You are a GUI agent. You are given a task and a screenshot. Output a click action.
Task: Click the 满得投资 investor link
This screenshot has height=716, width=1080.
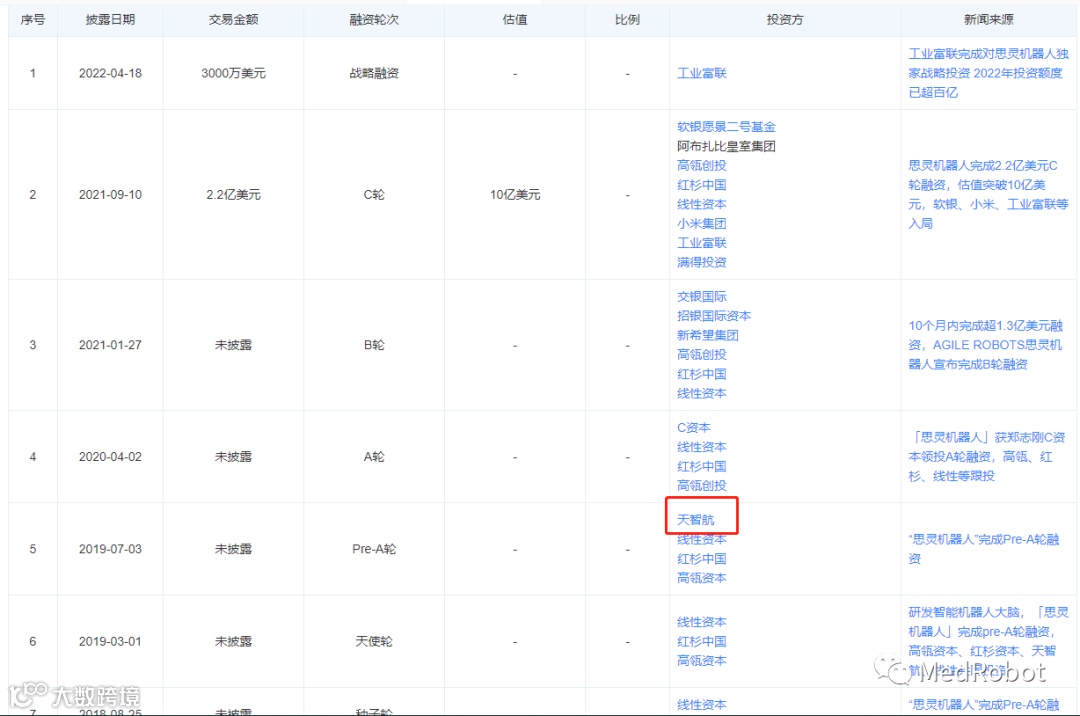point(701,262)
